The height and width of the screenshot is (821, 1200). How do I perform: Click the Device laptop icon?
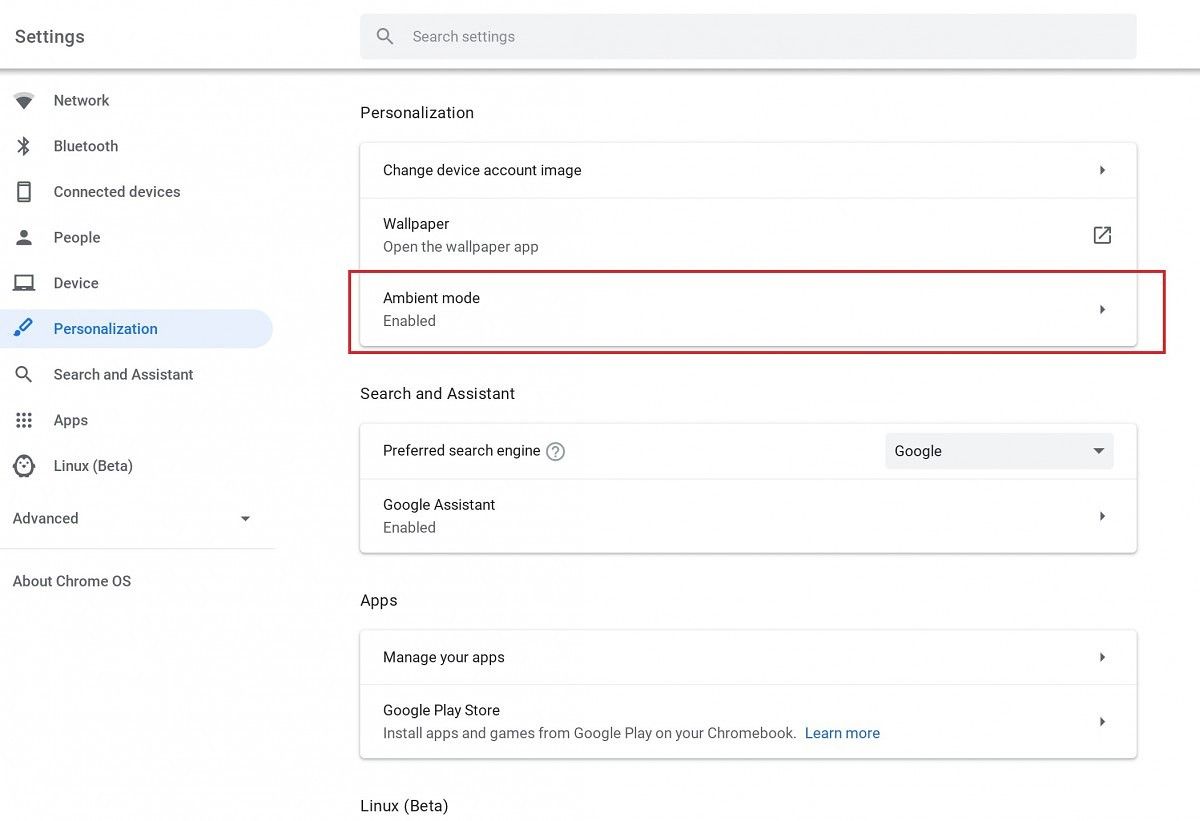click(23, 283)
